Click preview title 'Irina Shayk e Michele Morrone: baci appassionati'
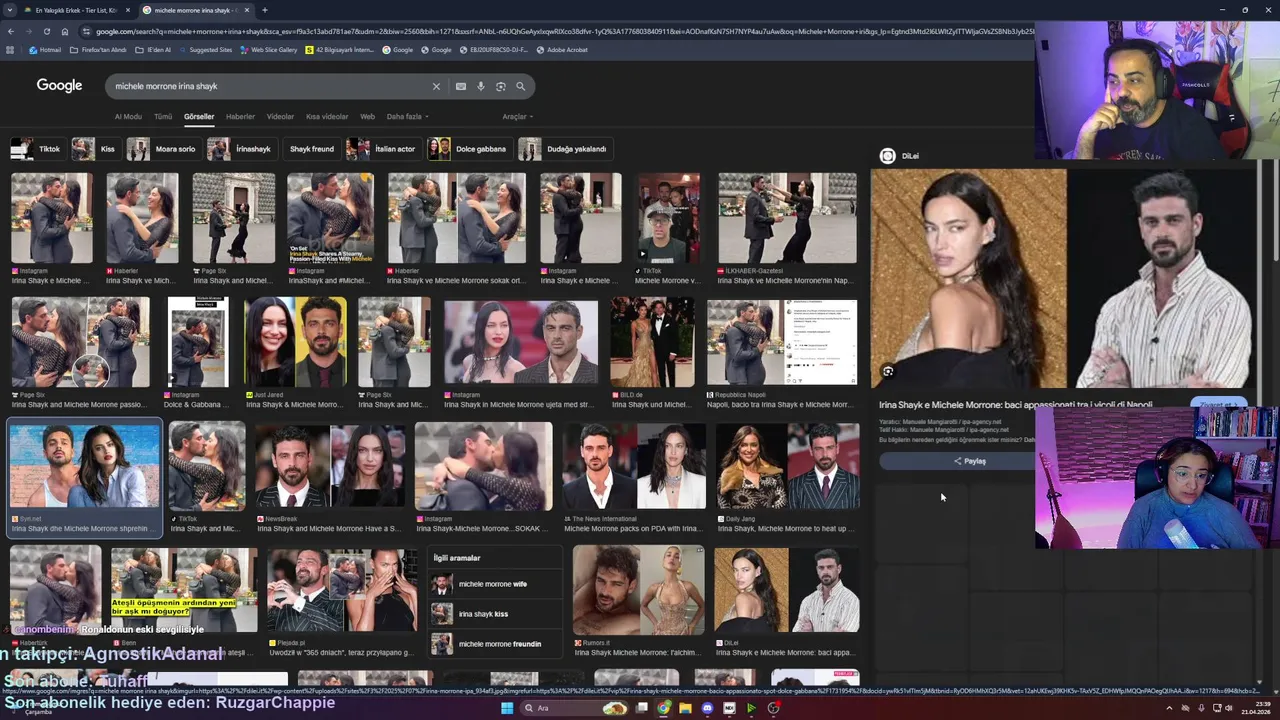The height and width of the screenshot is (720, 1280). [1015, 405]
